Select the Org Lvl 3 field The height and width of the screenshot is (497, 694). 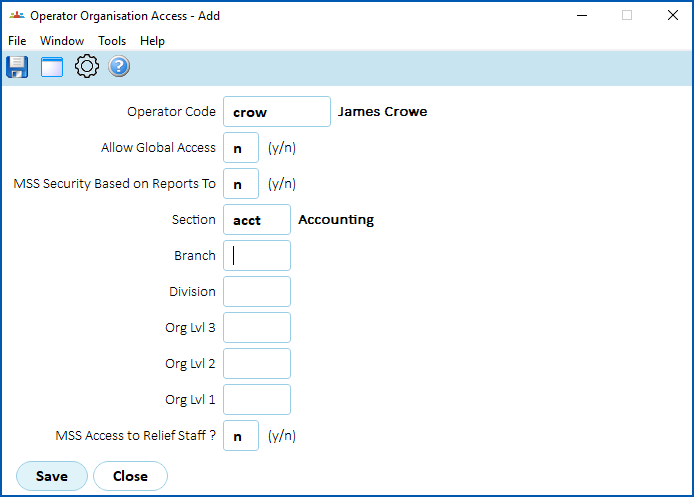click(x=257, y=327)
